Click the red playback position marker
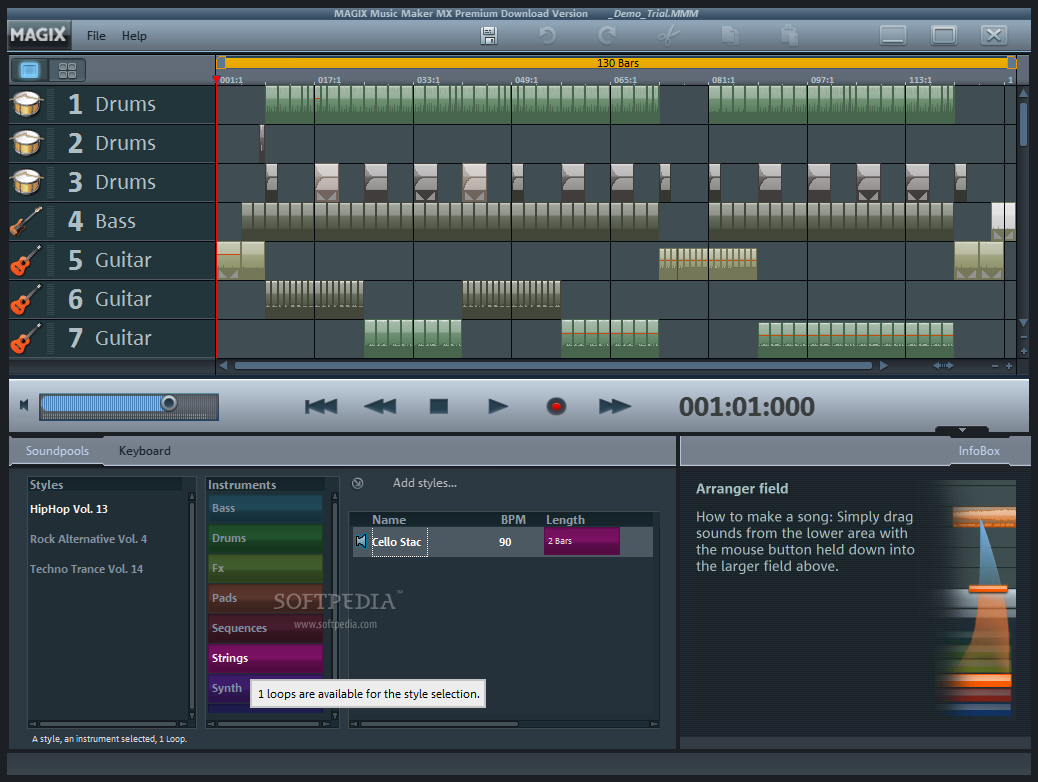The height and width of the screenshot is (782, 1038). (x=216, y=79)
